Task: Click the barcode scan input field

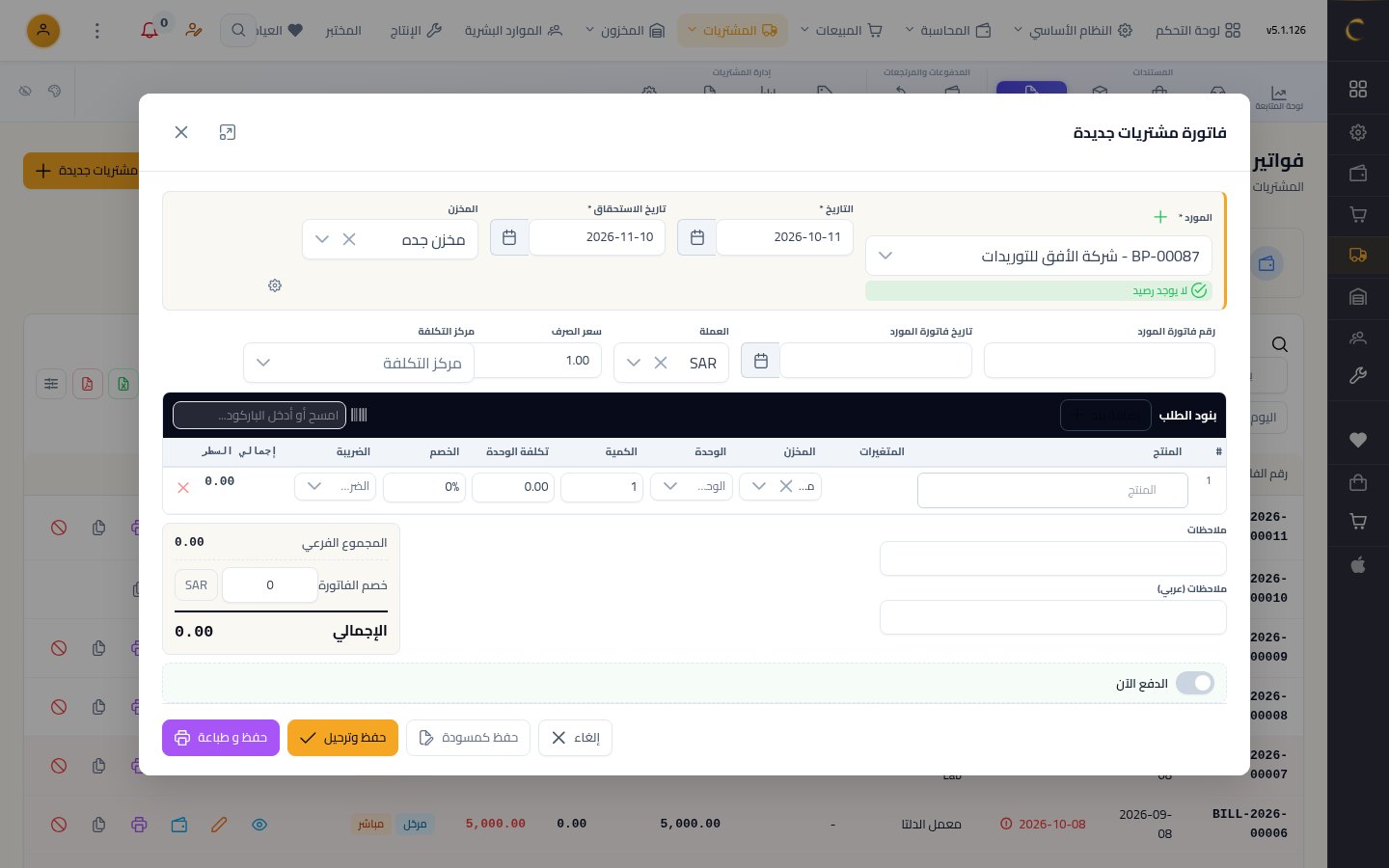Action: (259, 415)
